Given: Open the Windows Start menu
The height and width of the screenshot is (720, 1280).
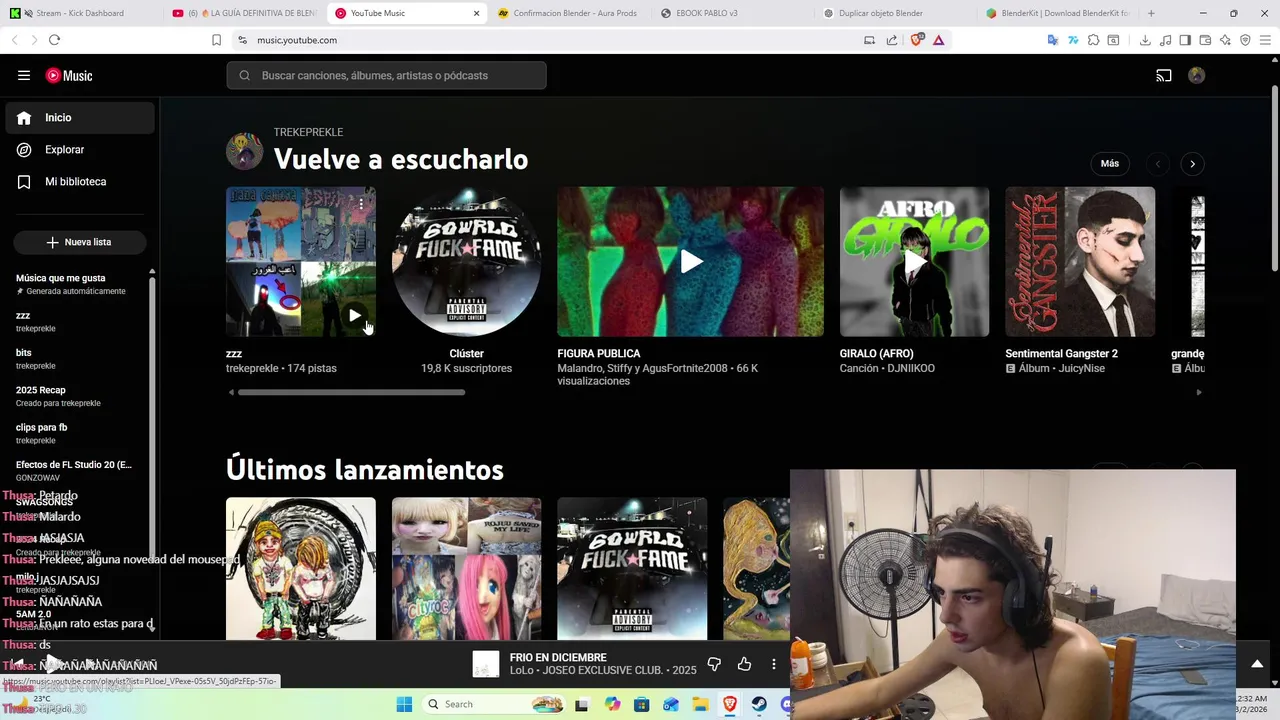Looking at the screenshot, I should point(404,704).
